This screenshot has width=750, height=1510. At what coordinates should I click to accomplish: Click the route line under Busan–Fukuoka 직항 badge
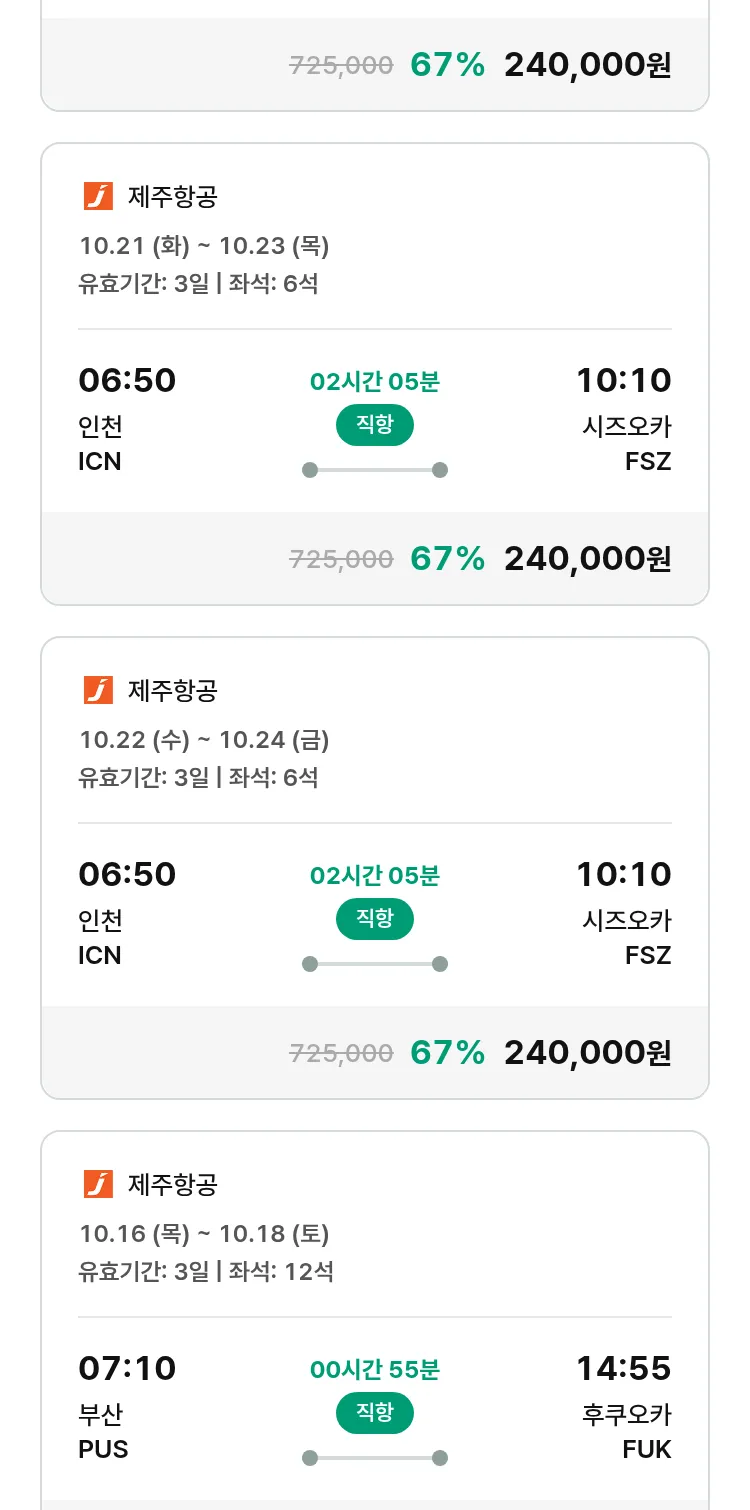(374, 1458)
